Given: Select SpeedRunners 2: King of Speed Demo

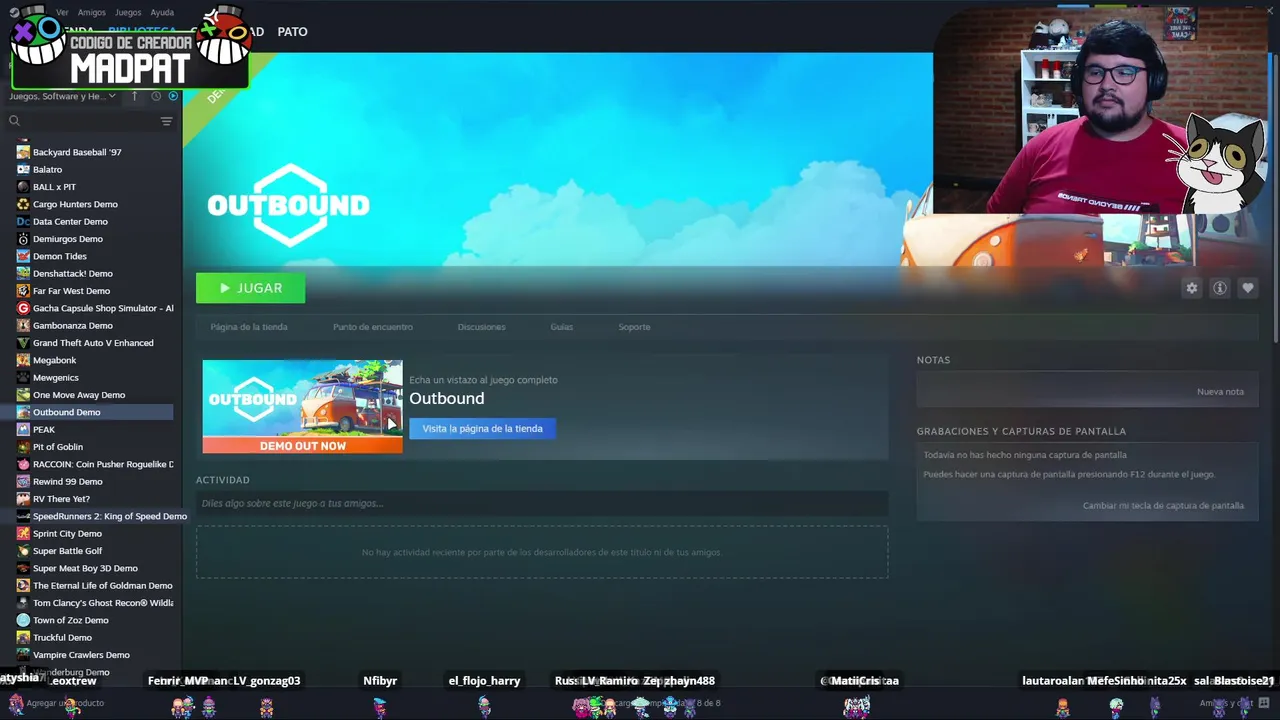Looking at the screenshot, I should 110,516.
